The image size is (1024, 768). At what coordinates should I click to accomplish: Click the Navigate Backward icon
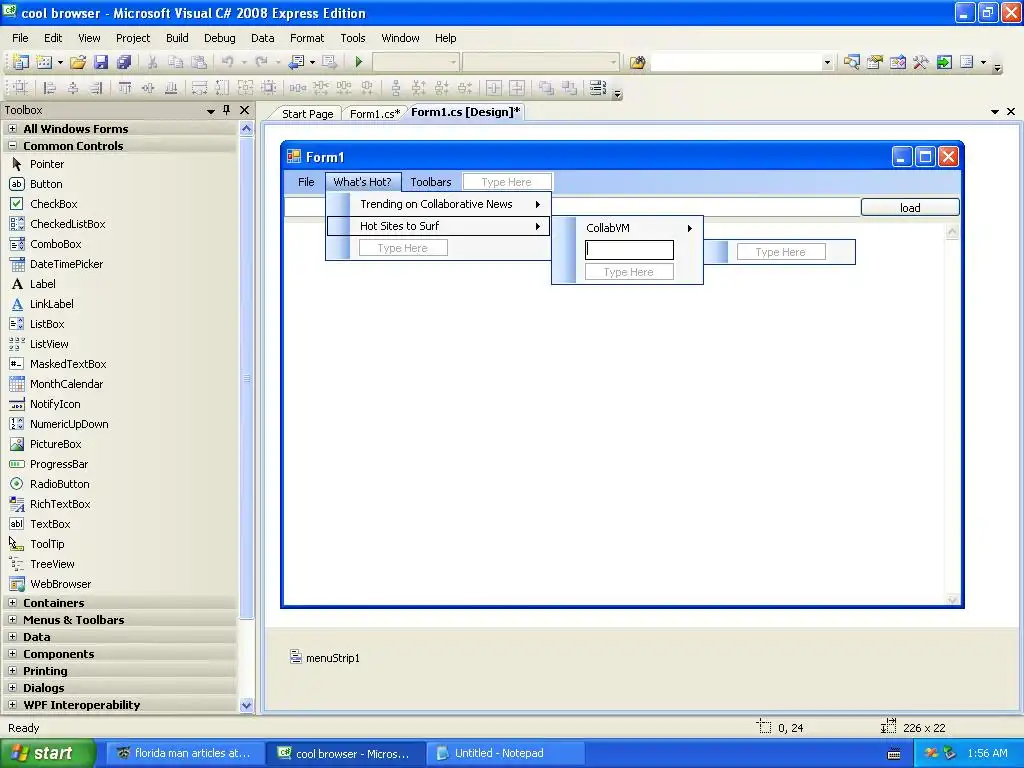[x=296, y=62]
